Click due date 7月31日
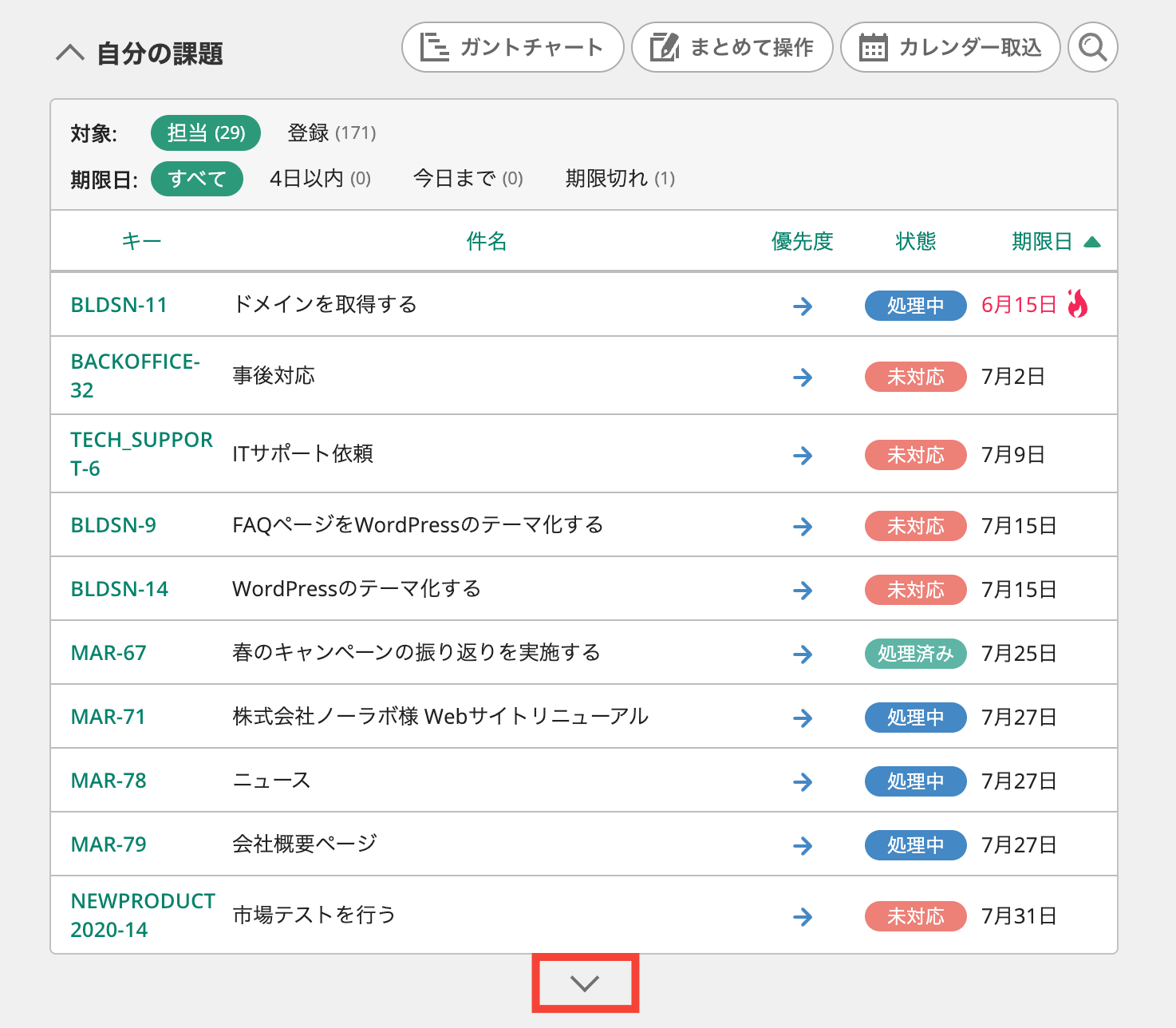Screen dimensions: 1176x1028 tap(1020, 915)
